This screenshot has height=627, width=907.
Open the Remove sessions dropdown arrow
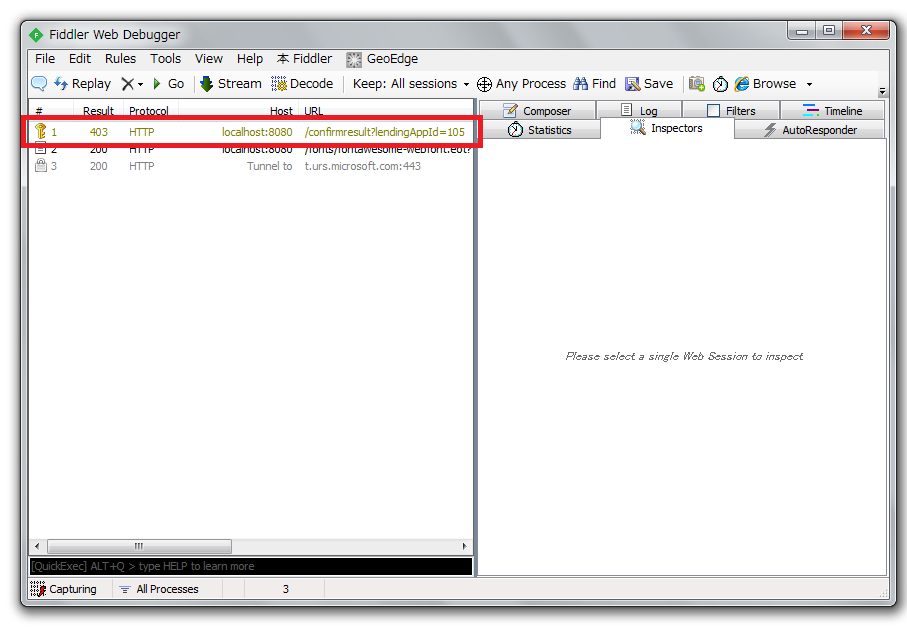point(140,84)
